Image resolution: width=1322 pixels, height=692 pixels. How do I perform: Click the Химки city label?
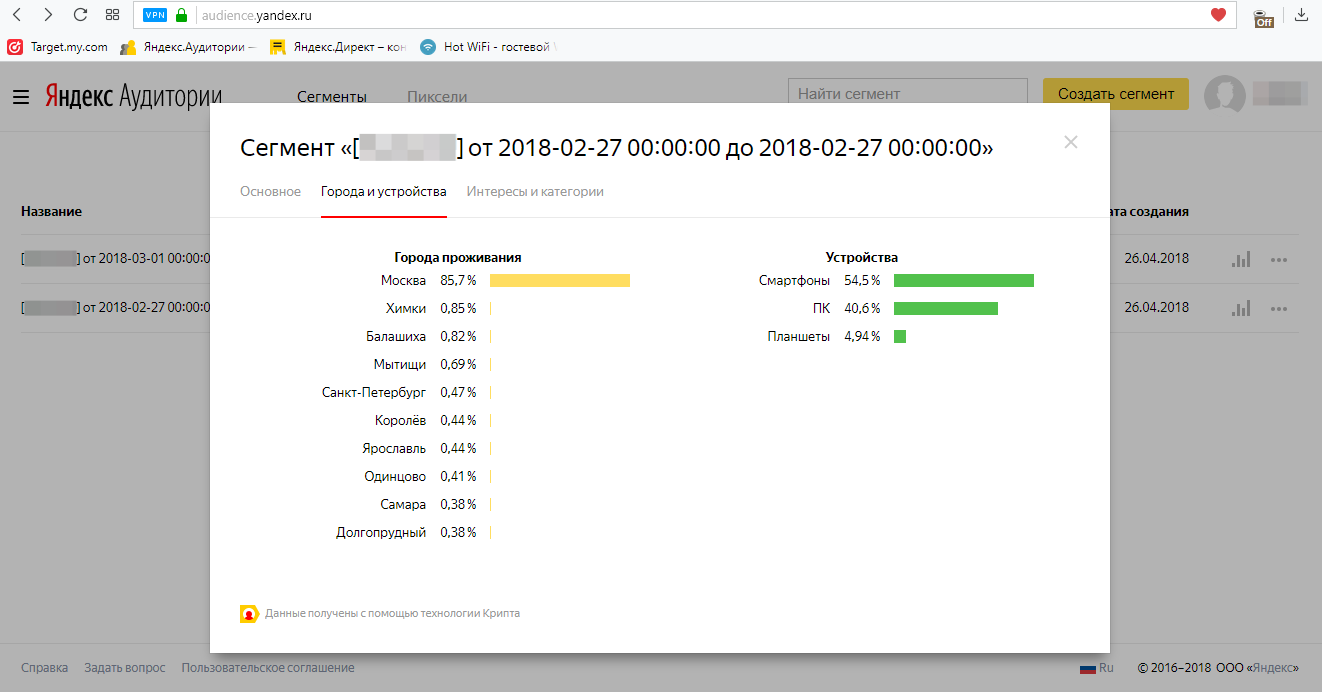click(406, 308)
